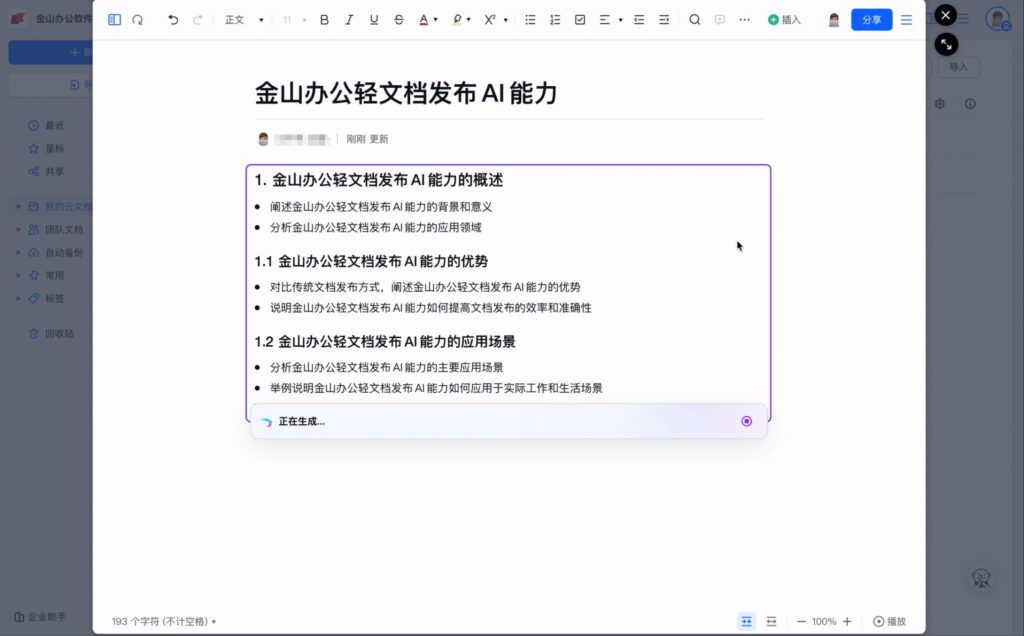This screenshot has height=636, width=1024.
Task: Apply the highlight color marker
Action: 457,20
